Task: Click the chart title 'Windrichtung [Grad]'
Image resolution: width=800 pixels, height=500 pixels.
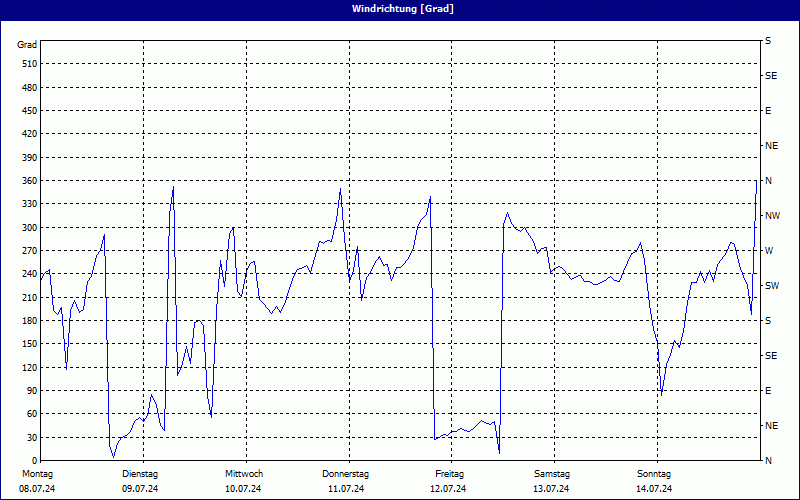Action: [403, 9]
